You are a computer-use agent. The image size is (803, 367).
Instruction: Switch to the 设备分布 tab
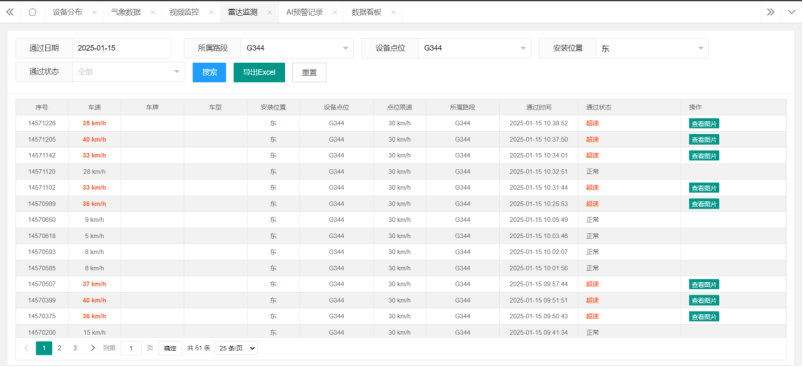pyautogui.click(x=67, y=12)
